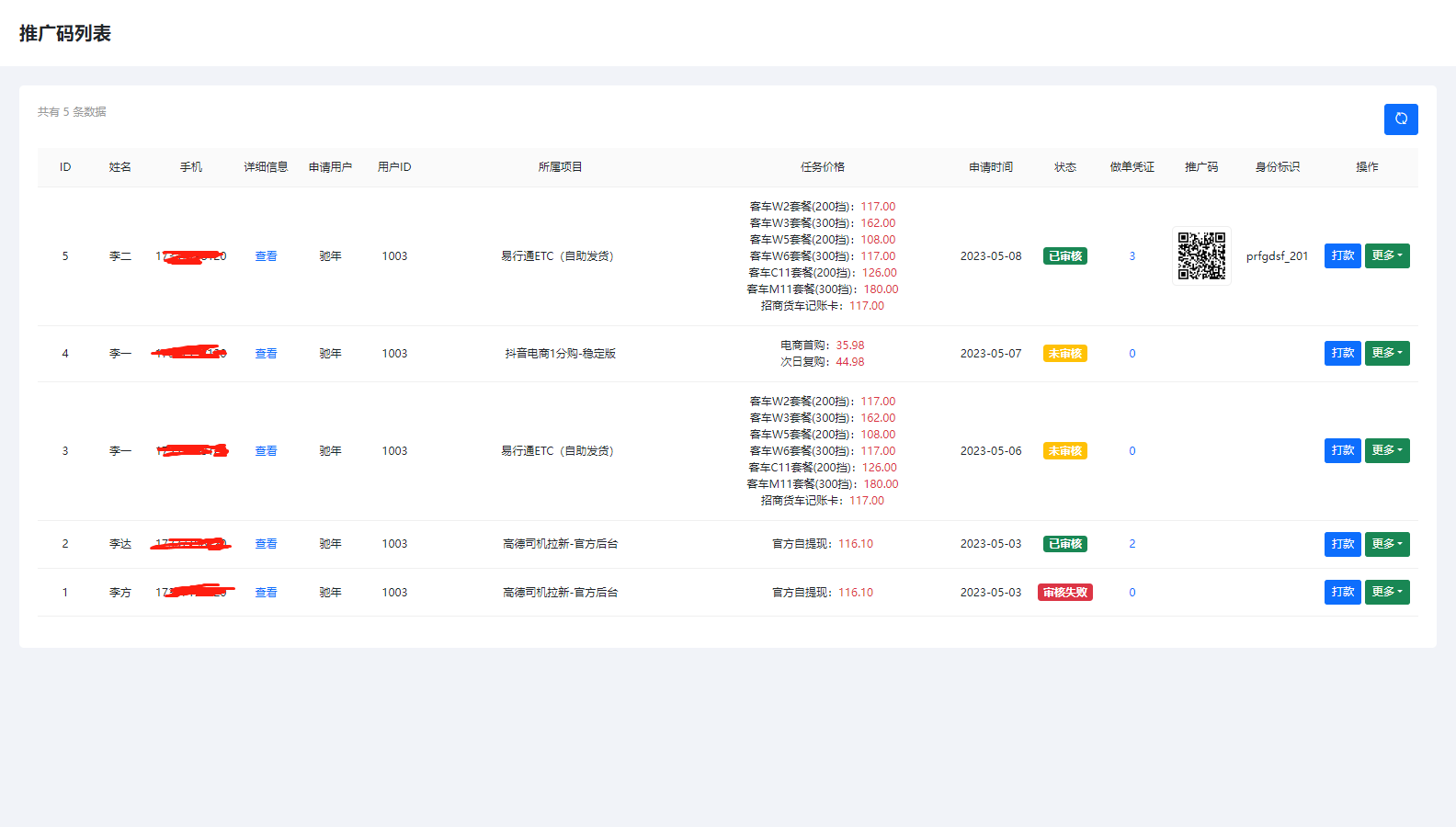Open 更多 menu for 李方 row
This screenshot has width=1456, height=827.
pyautogui.click(x=1386, y=592)
